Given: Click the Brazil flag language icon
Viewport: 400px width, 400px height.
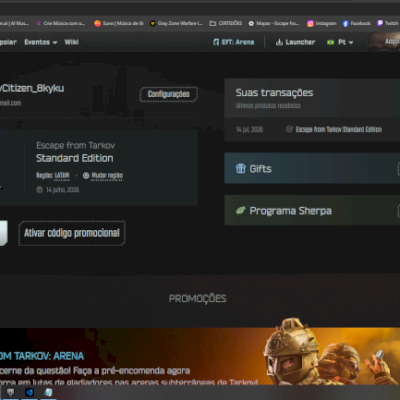Looking at the screenshot, I should [330, 42].
